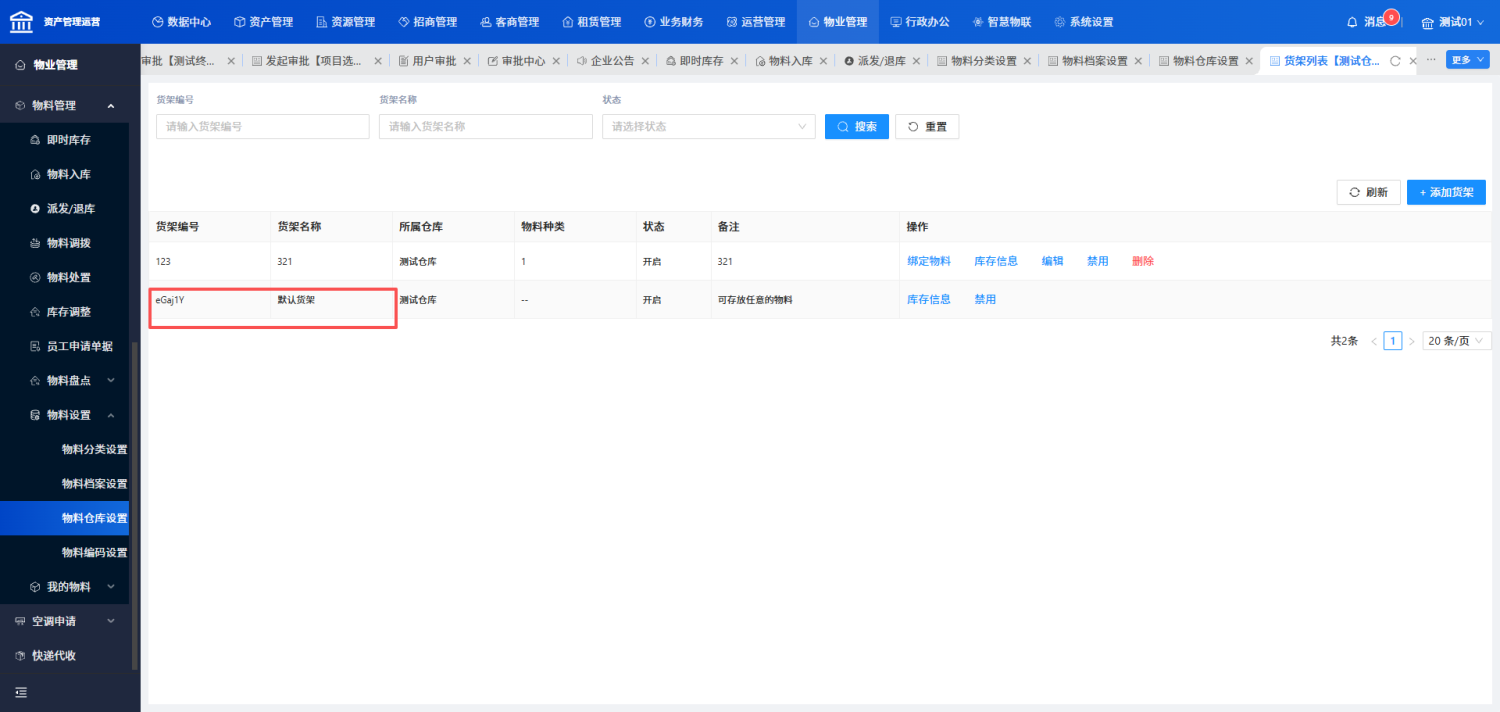
Task: Click 禁用 for shelf 123
Action: 1097,261
